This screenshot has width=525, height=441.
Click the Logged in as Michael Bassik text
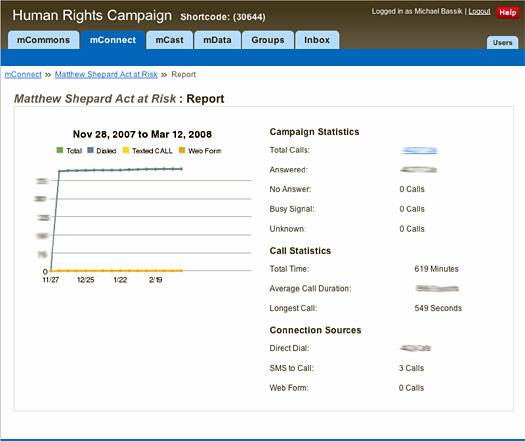click(x=417, y=11)
